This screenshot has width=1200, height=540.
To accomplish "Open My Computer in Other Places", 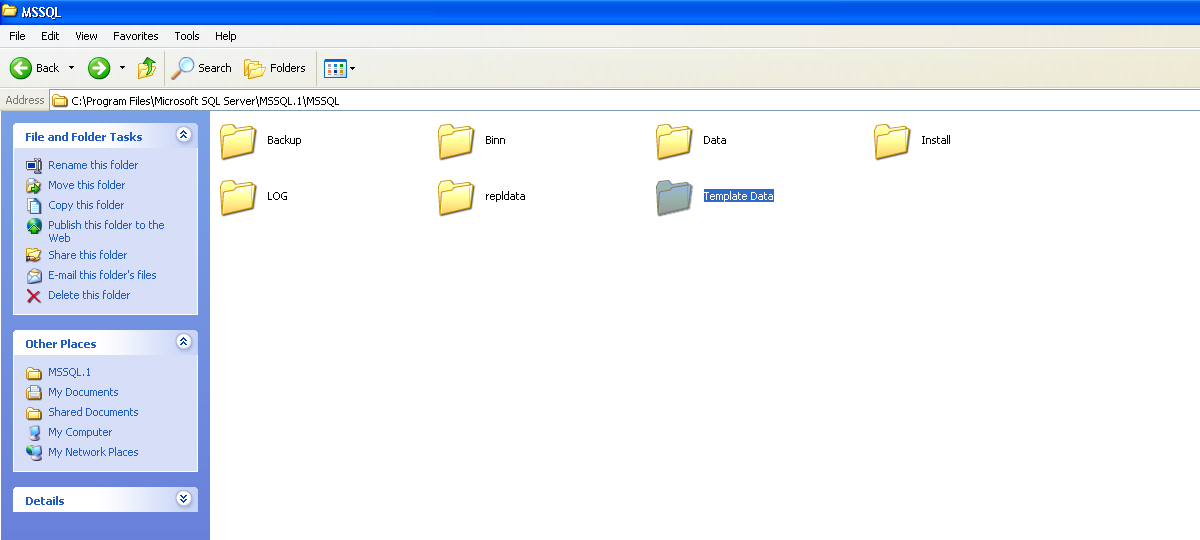I will tap(80, 432).
